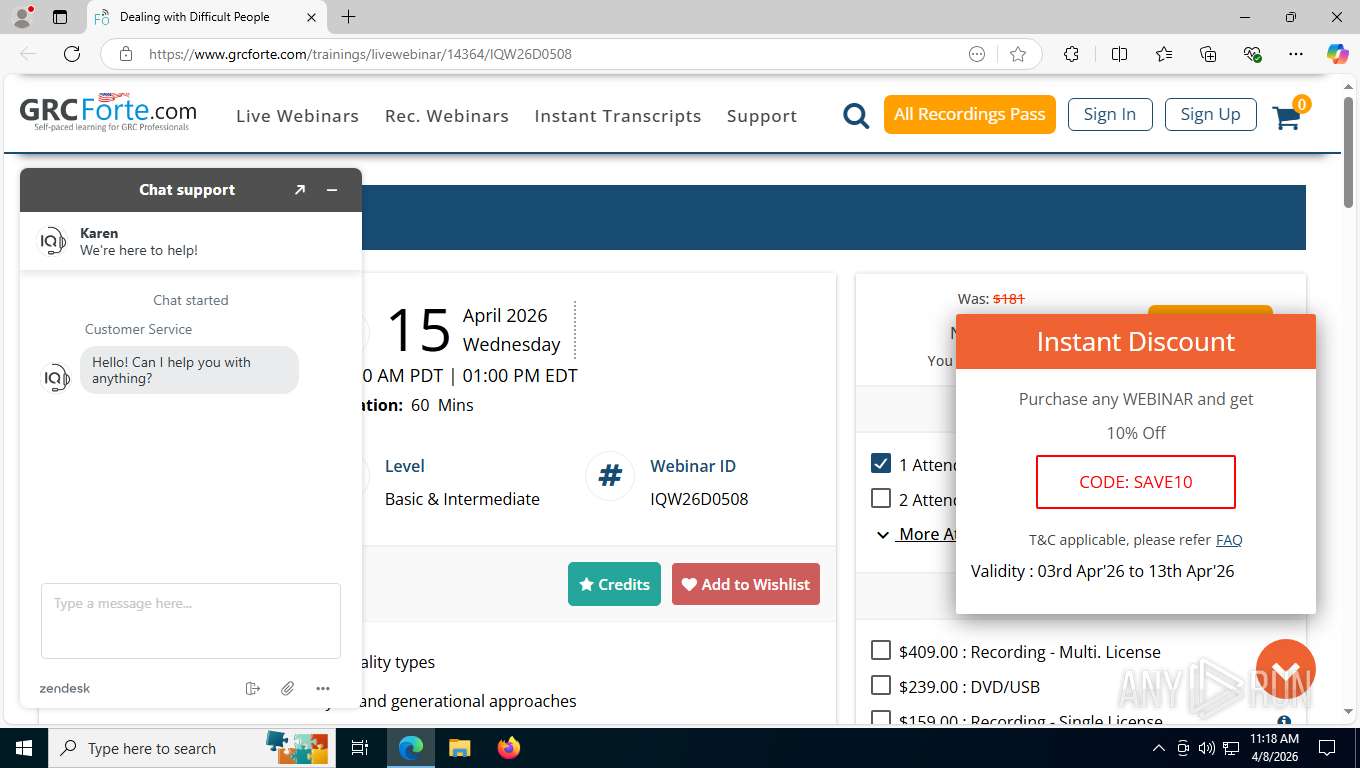Open Edge Settings and more menu
1360x768 pixels.
1296,54
